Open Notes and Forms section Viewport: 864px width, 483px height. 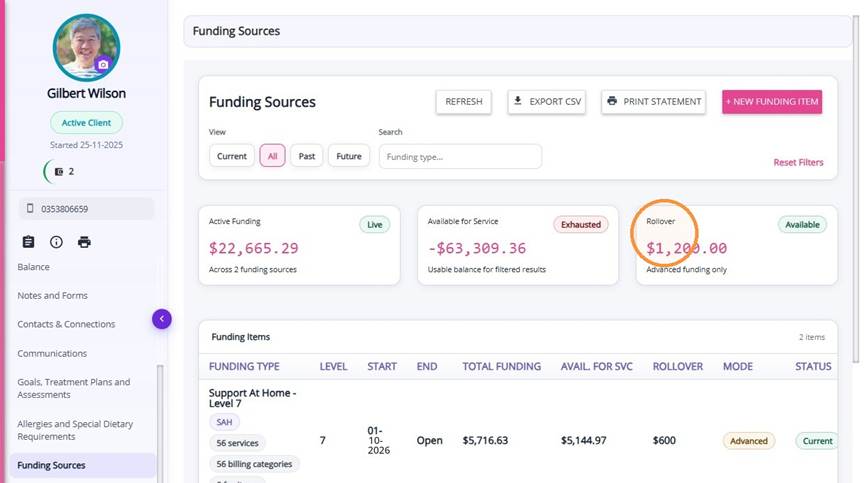(x=52, y=295)
